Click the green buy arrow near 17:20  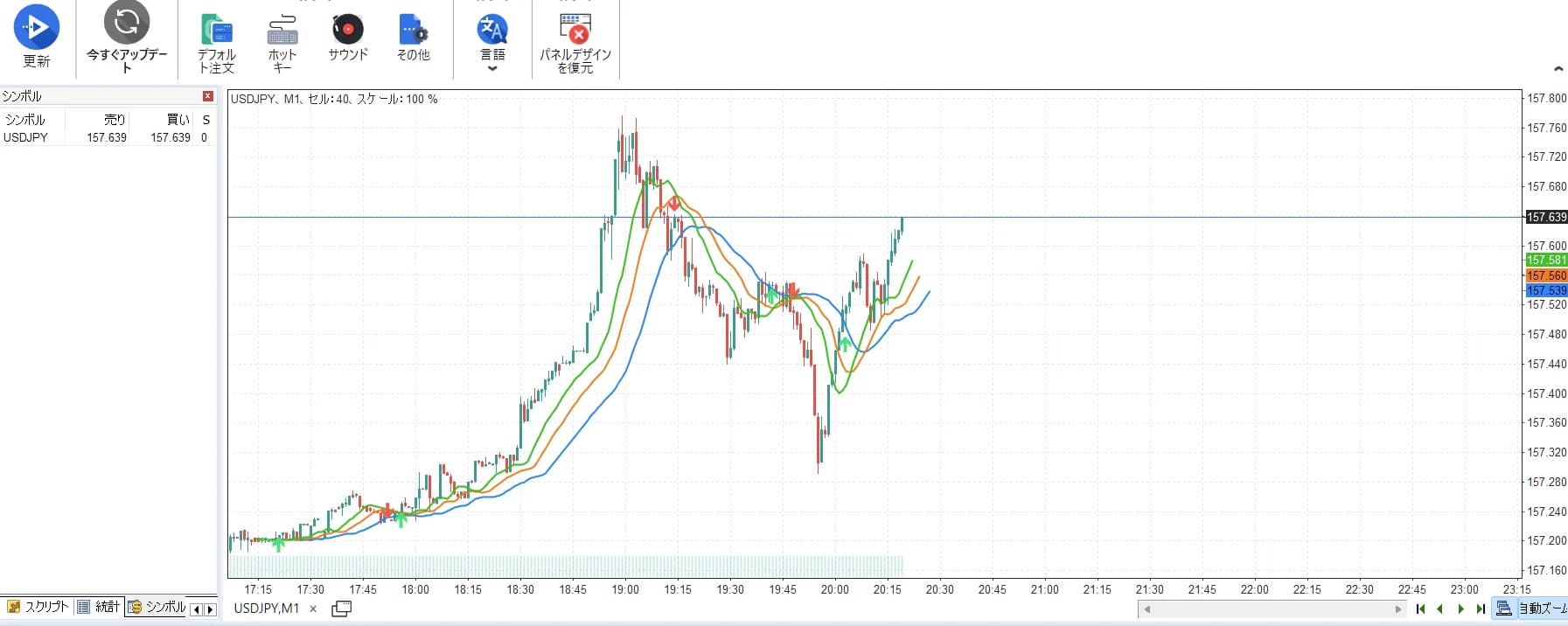click(x=278, y=544)
